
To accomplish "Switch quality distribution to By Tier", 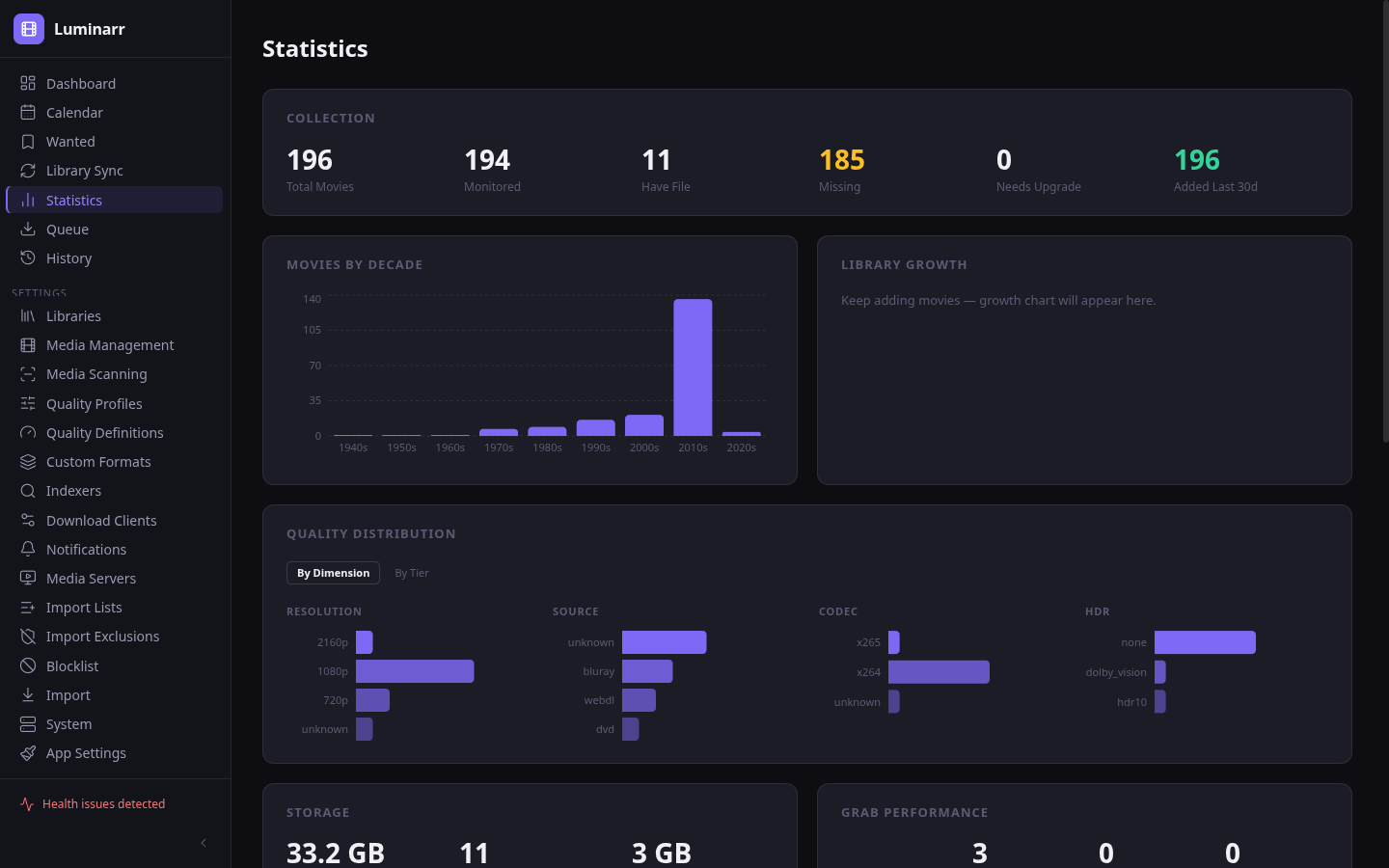I will pos(411,572).
